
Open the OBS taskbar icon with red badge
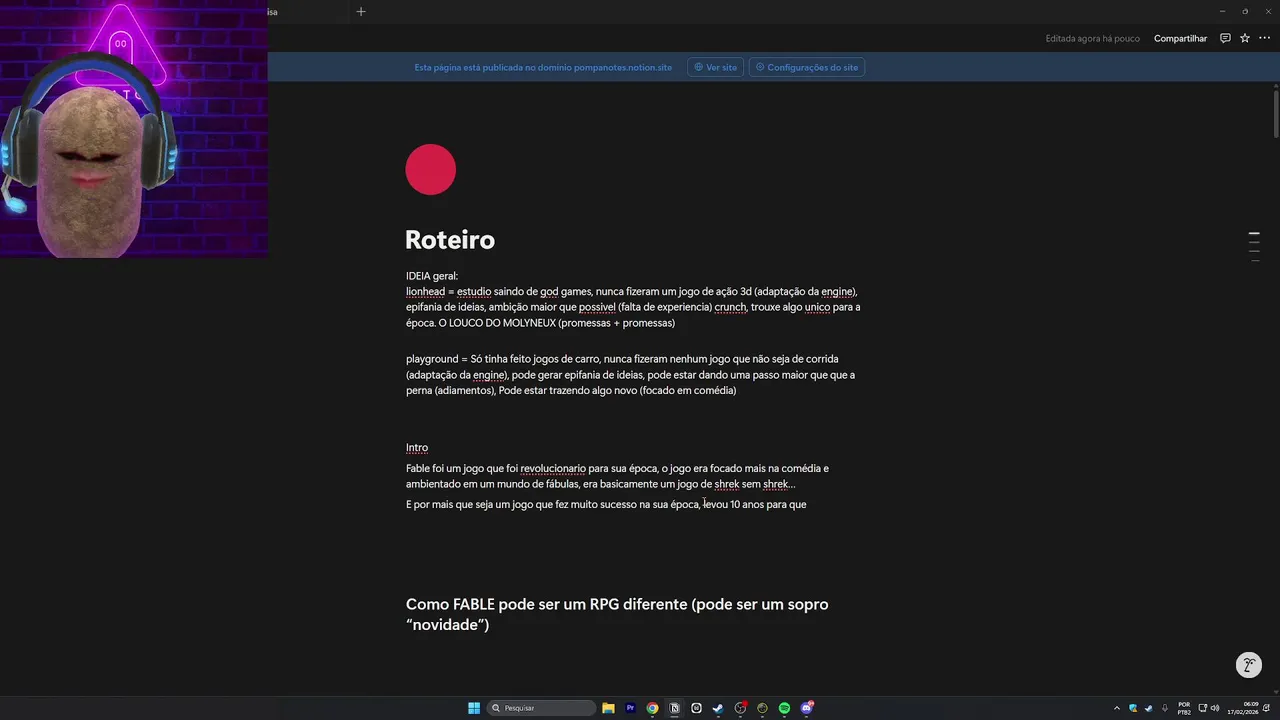click(740, 708)
